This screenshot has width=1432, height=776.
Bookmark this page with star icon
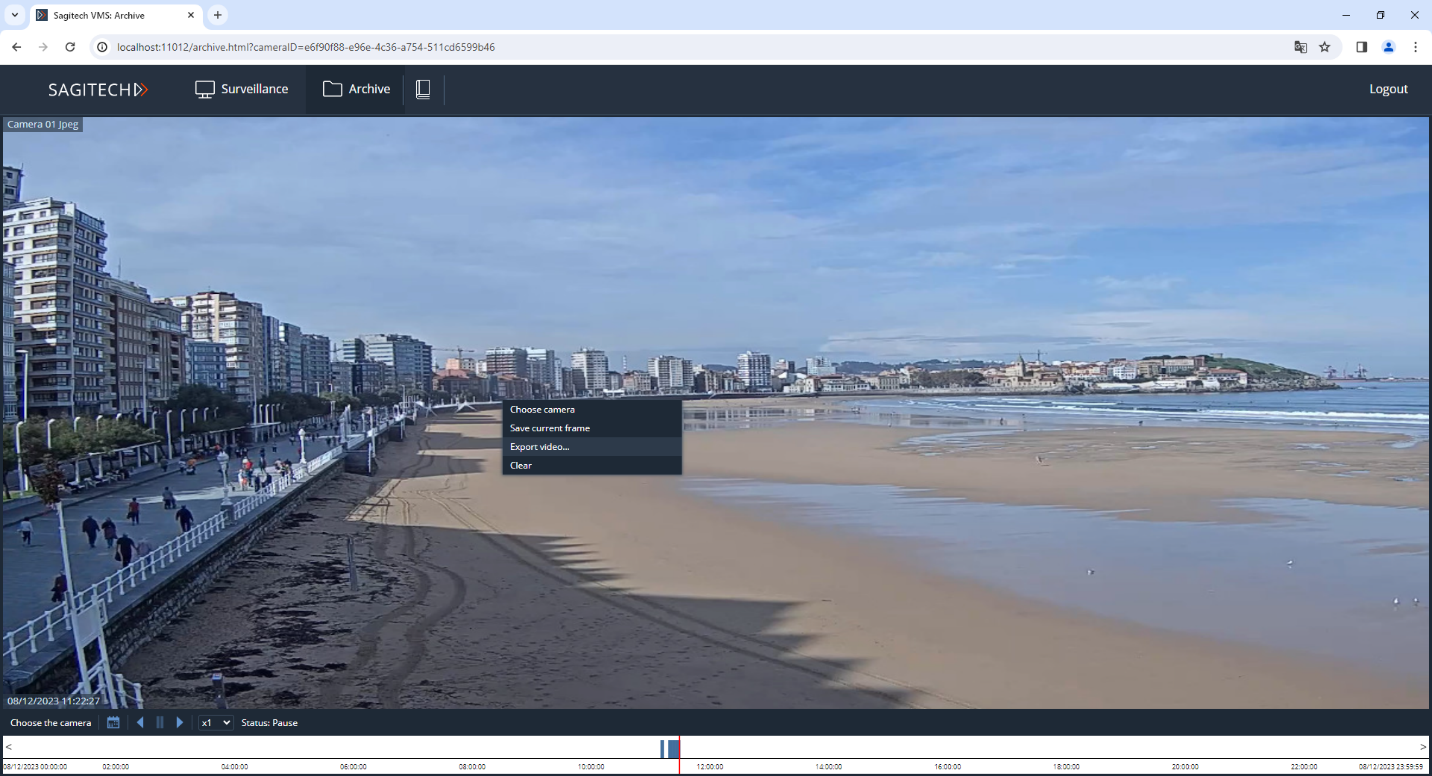click(1325, 47)
